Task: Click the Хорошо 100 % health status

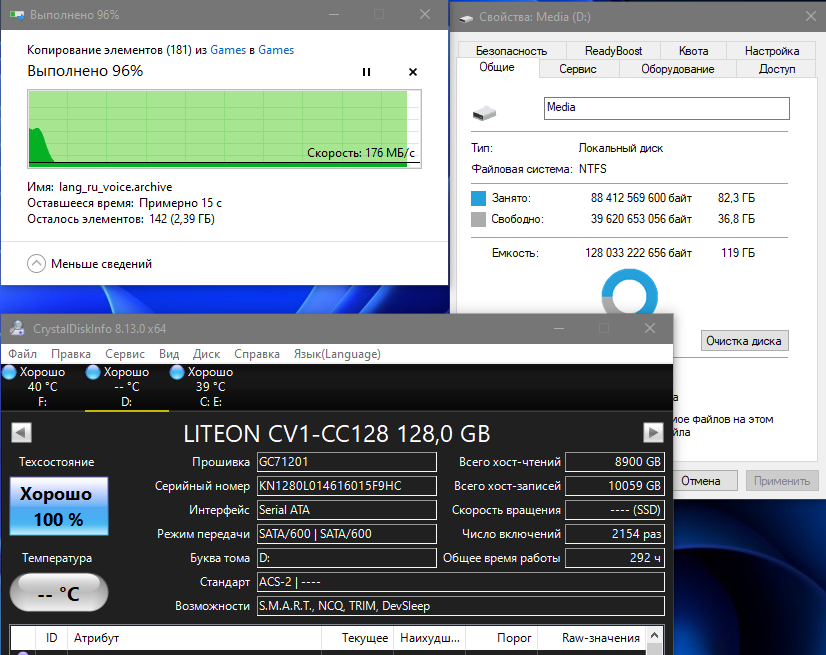Action: pos(59,506)
